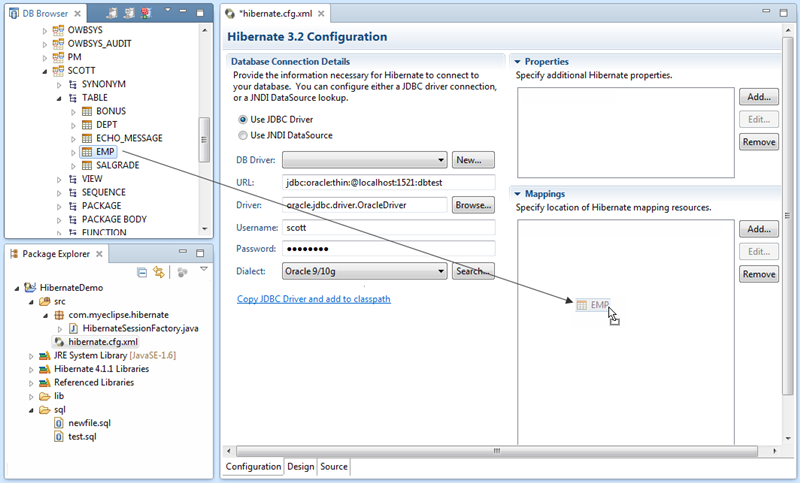Viewport: 800px width, 483px height.
Task: Switch to the Source tab
Action: 333,467
